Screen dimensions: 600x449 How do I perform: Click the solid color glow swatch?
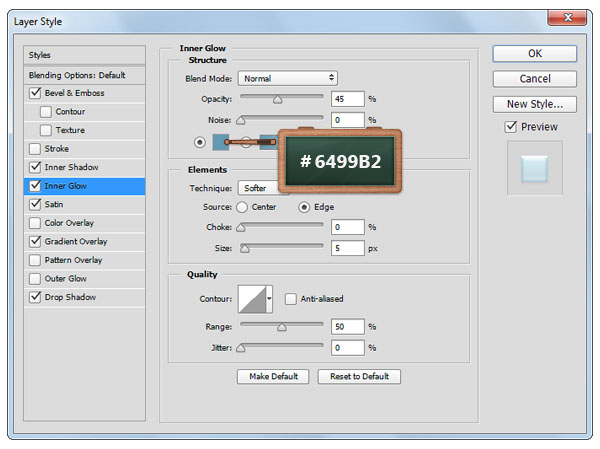pyautogui.click(x=221, y=142)
